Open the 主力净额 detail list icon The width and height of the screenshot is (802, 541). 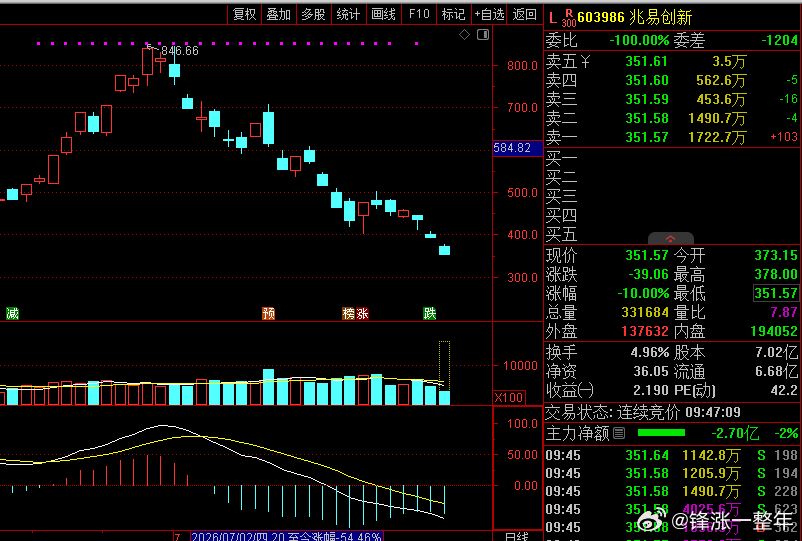coord(619,434)
